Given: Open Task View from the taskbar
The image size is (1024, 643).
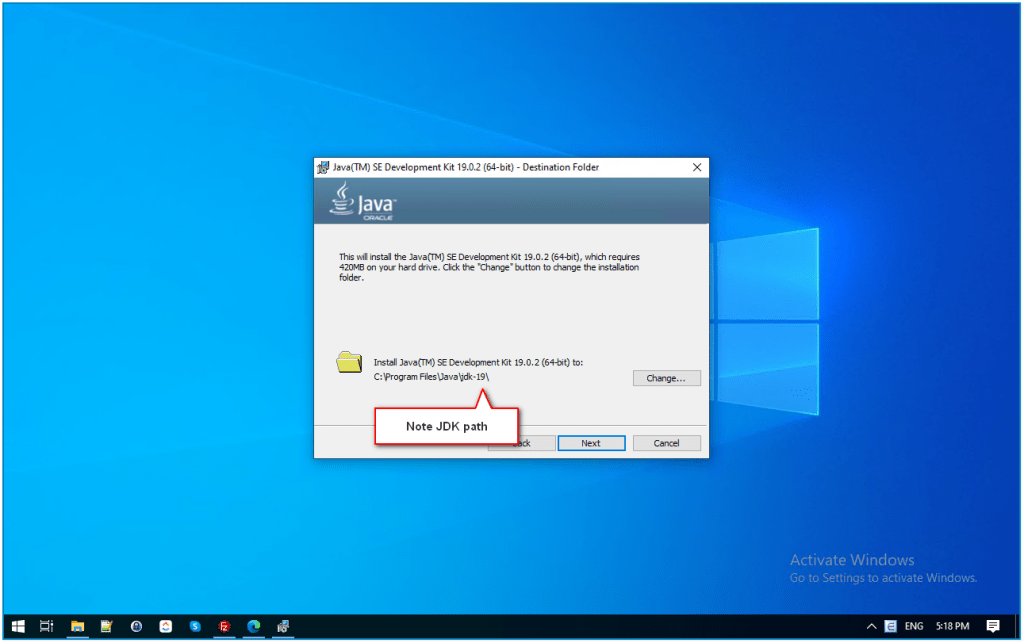Looking at the screenshot, I should pyautogui.click(x=46, y=626).
